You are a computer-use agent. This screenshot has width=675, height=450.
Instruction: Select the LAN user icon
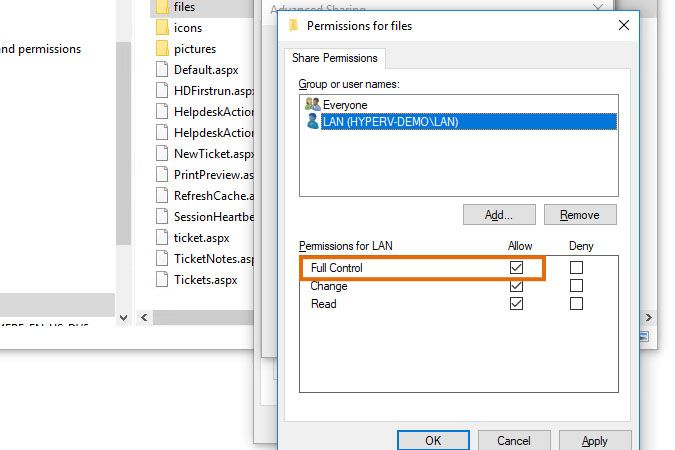click(x=311, y=121)
